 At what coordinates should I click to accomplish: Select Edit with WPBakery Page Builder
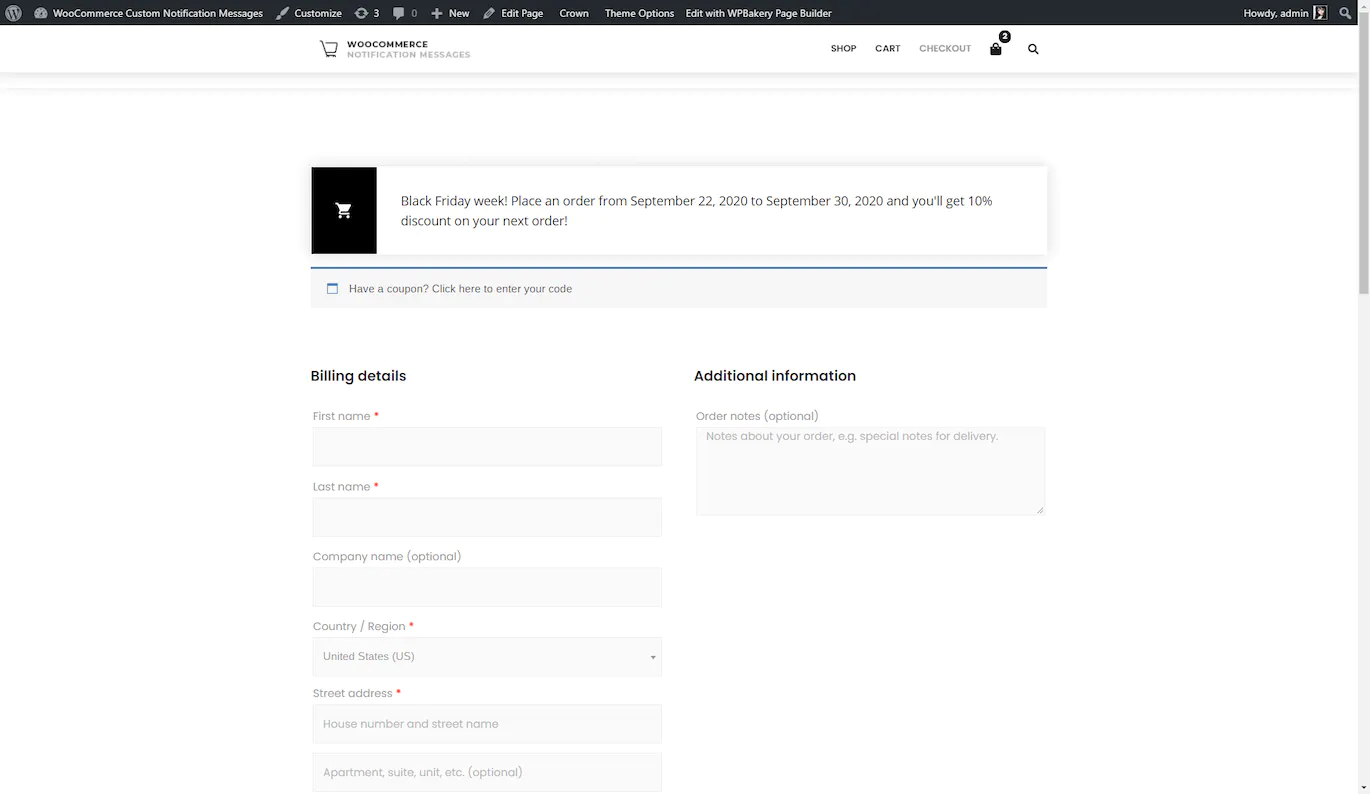point(759,13)
